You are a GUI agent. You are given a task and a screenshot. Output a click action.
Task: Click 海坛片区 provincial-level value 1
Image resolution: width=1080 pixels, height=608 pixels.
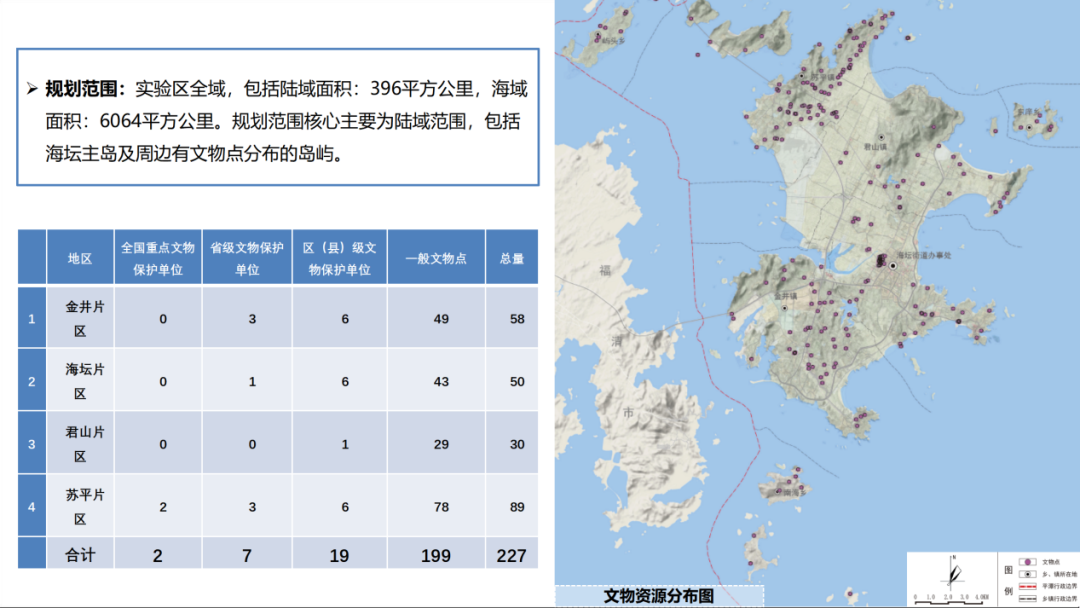252,381
